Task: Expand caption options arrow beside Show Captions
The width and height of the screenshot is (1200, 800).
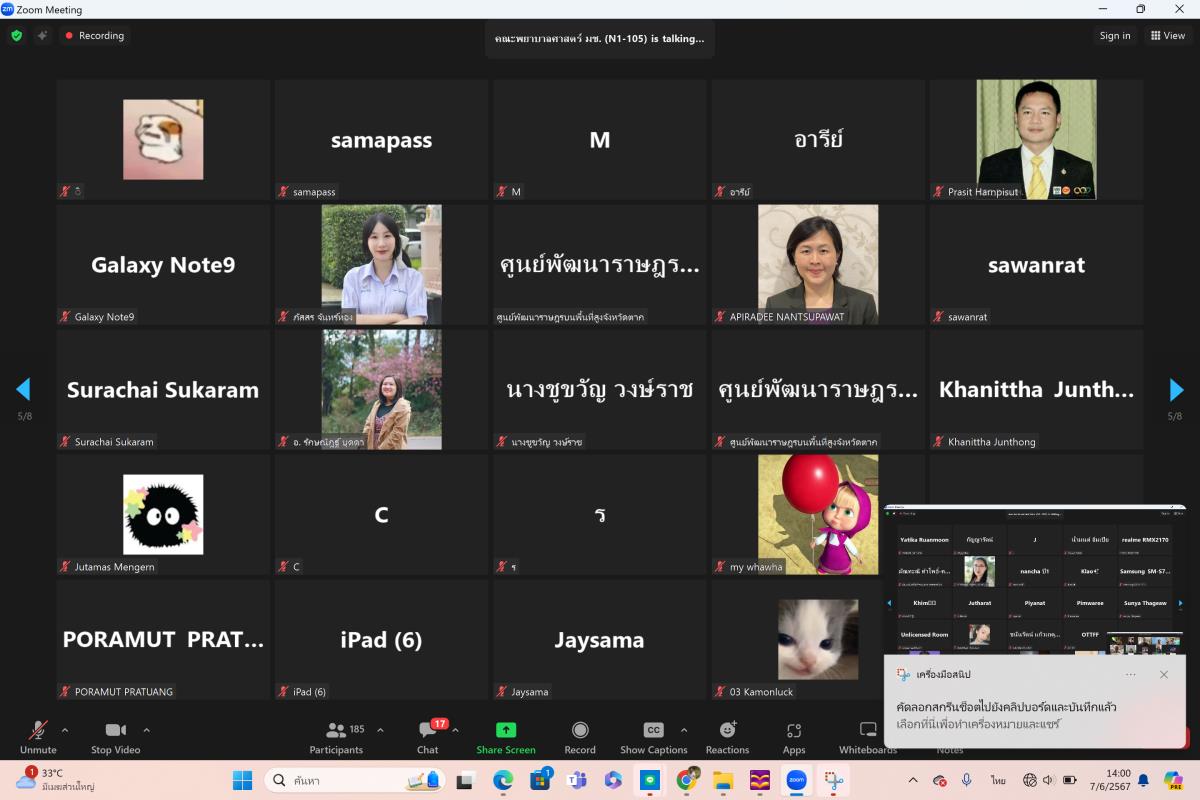Action: click(x=684, y=729)
